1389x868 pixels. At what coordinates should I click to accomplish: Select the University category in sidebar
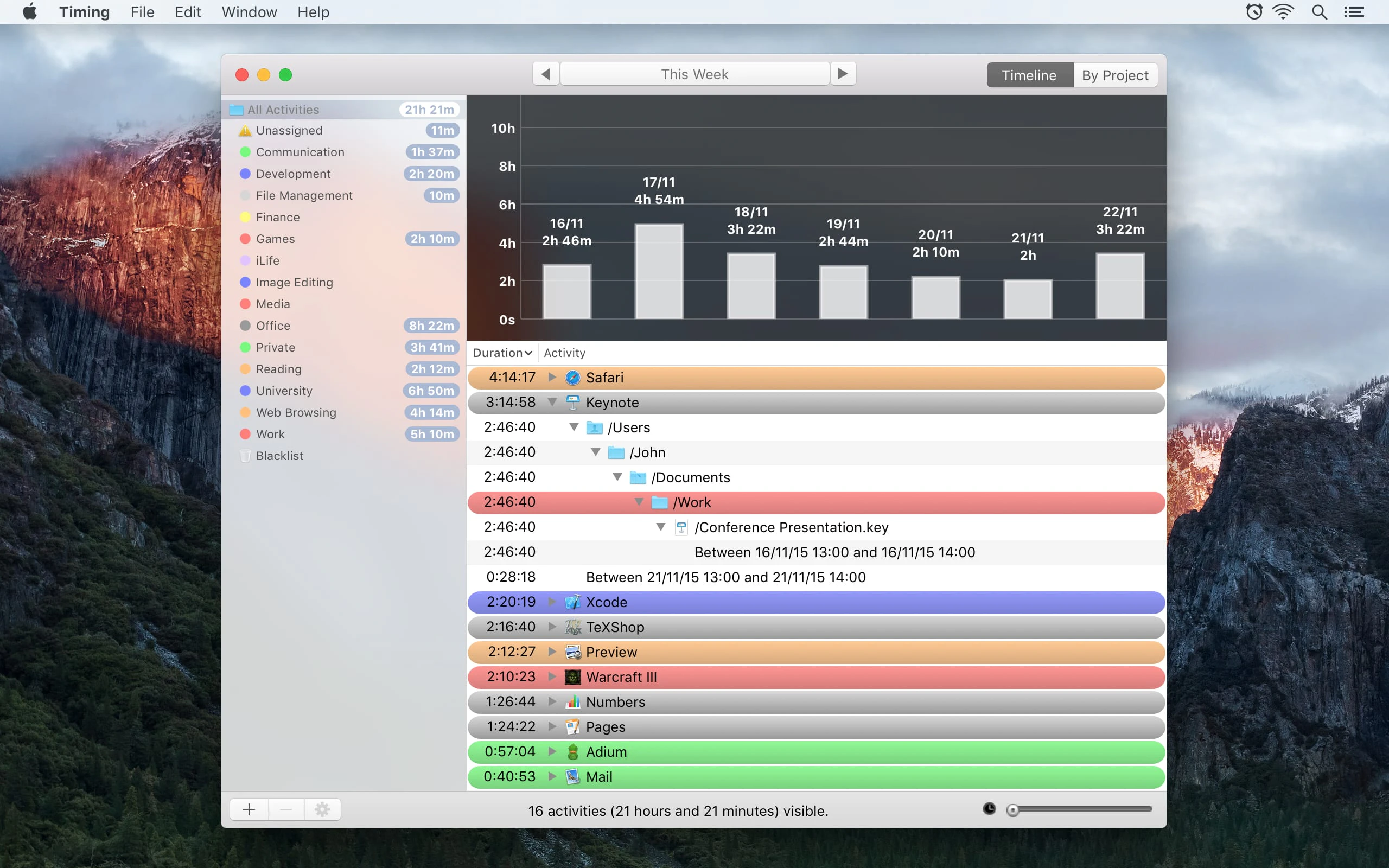[284, 391]
